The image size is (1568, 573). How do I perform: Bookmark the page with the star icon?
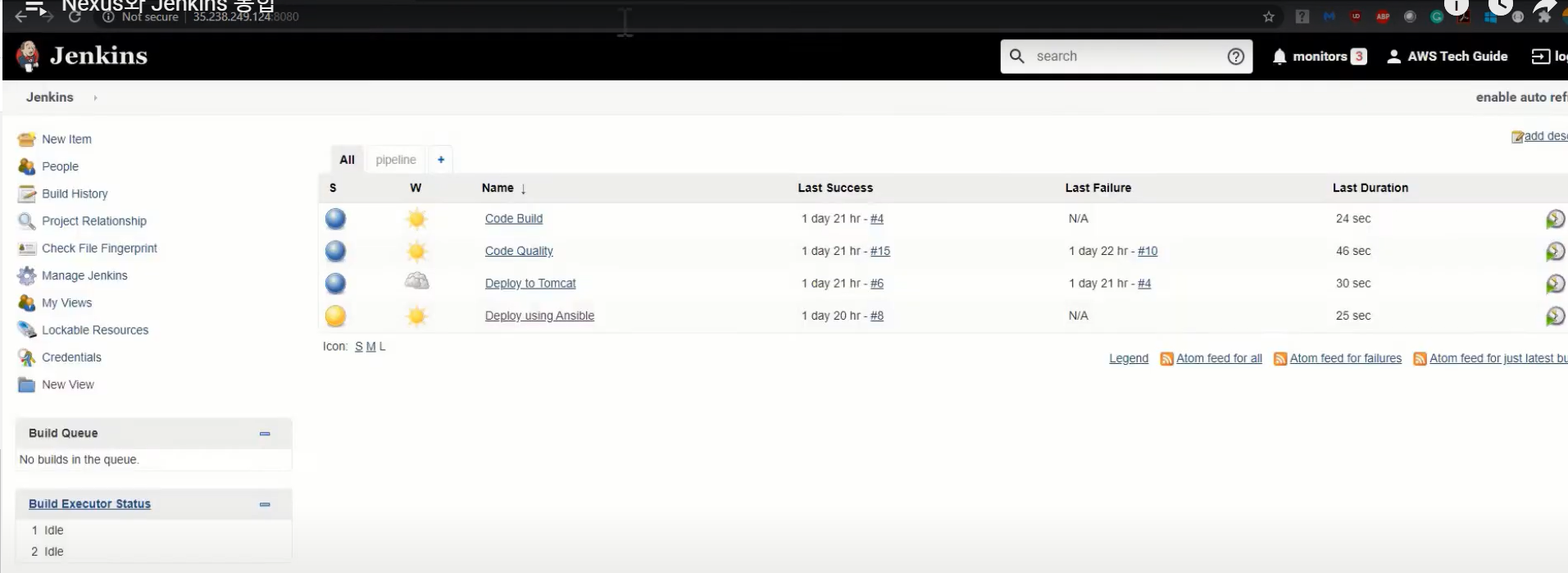(x=1269, y=16)
